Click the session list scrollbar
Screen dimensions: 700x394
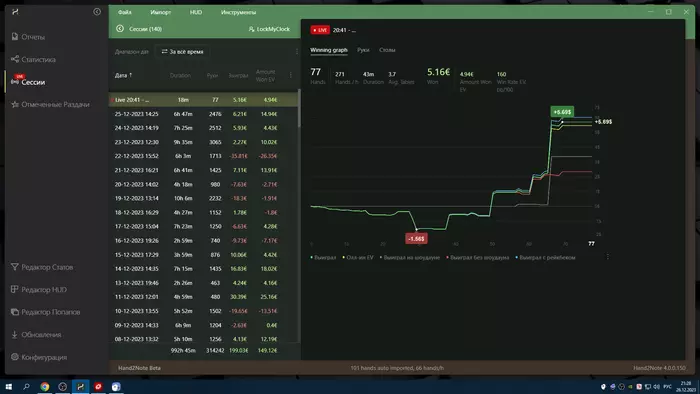coord(299,108)
